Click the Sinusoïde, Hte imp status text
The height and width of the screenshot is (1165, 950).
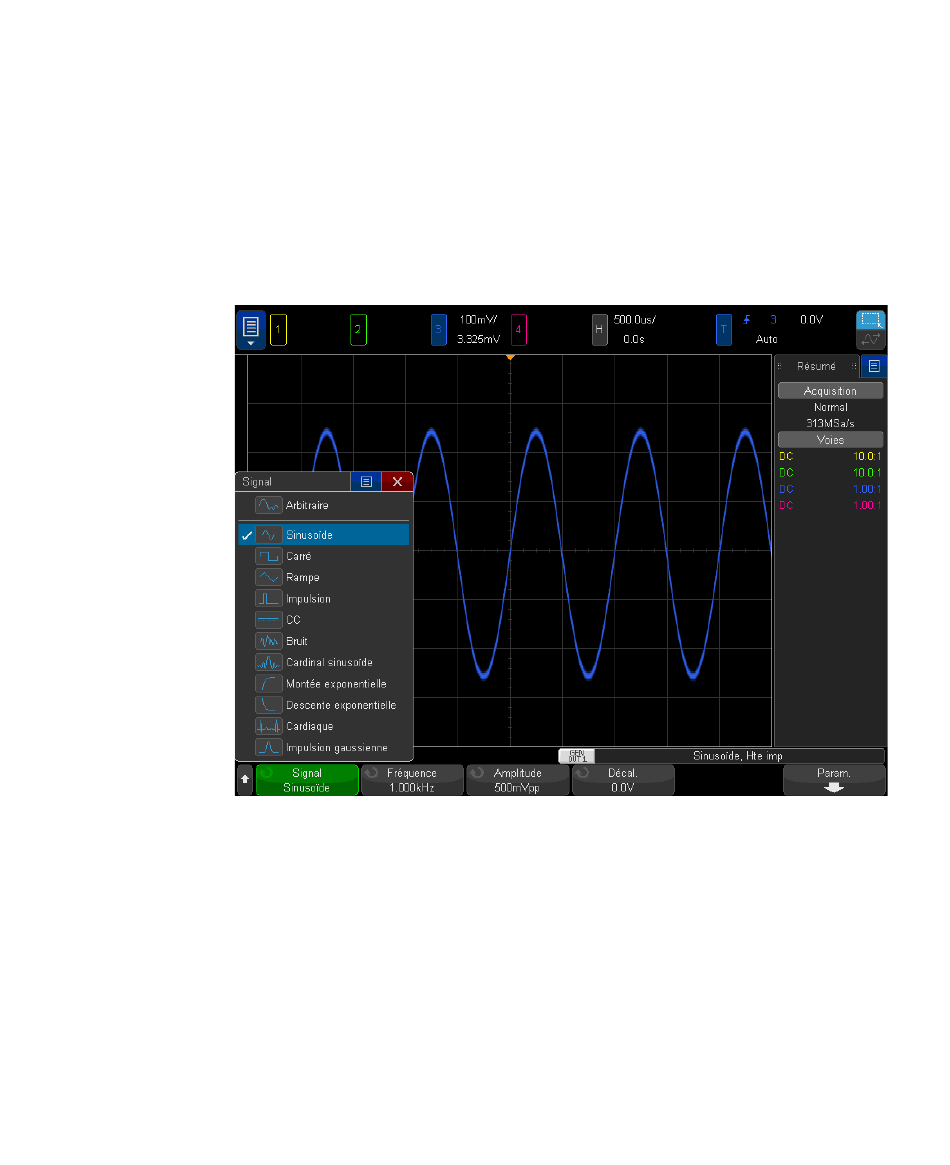(x=738, y=756)
